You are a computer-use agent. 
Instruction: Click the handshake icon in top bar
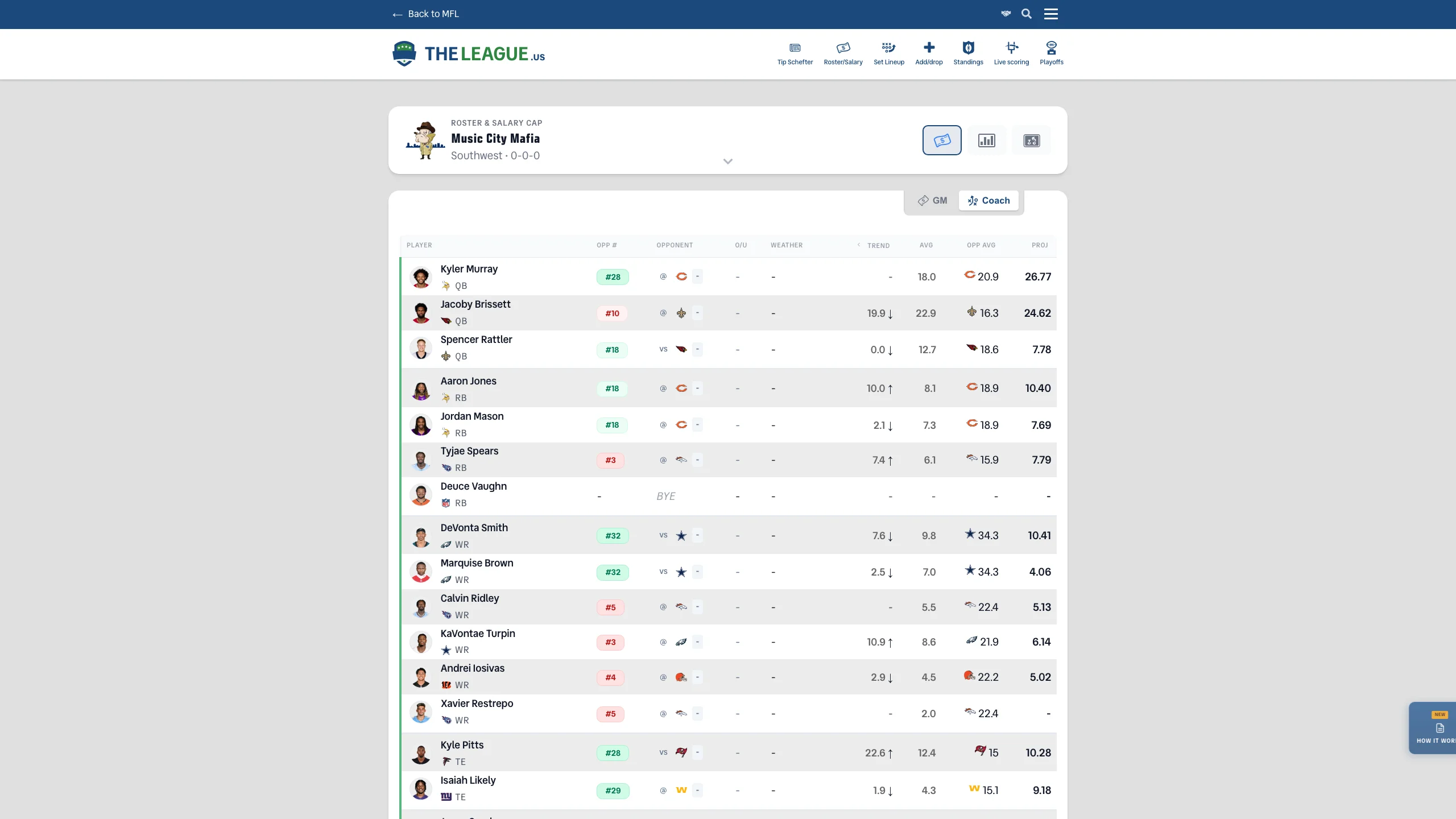(x=1006, y=14)
